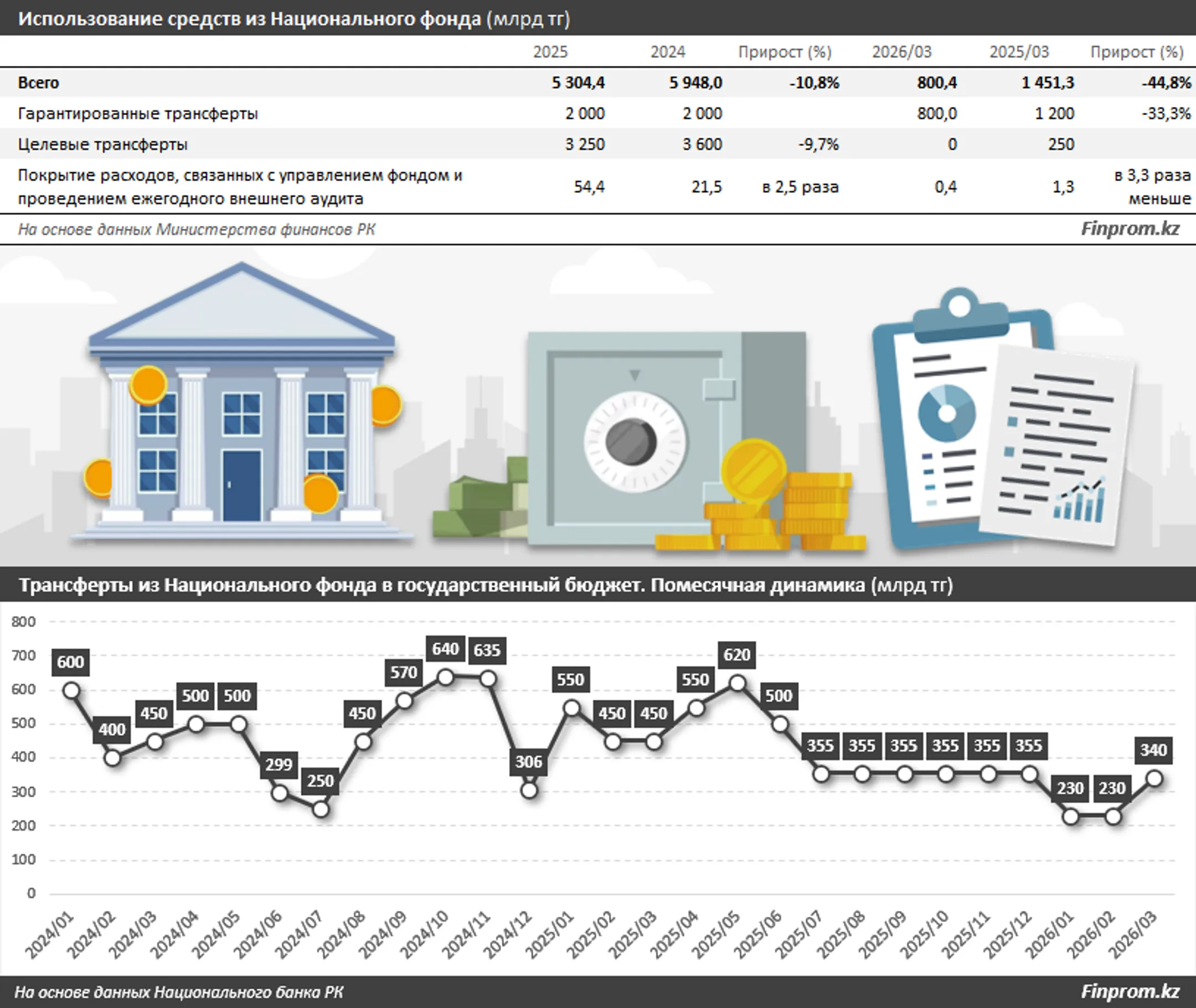Click the 2025 column header

550,52
